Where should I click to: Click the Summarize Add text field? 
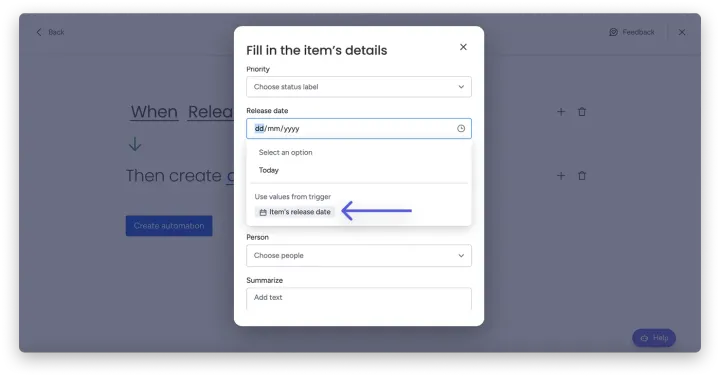pos(359,298)
